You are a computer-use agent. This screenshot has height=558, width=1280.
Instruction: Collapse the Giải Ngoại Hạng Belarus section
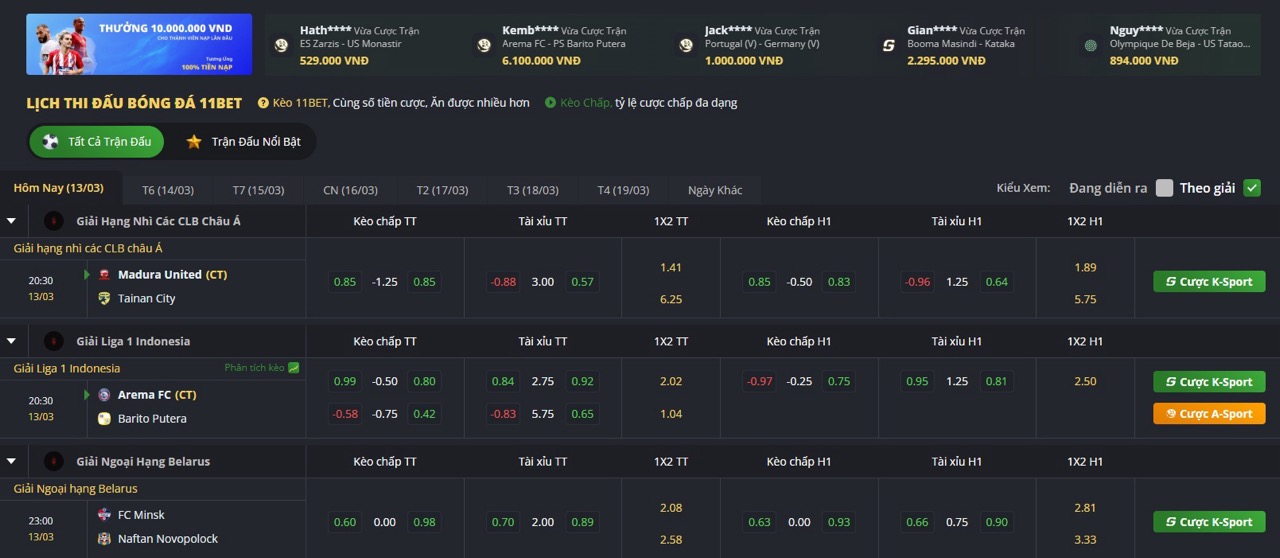click(12, 461)
